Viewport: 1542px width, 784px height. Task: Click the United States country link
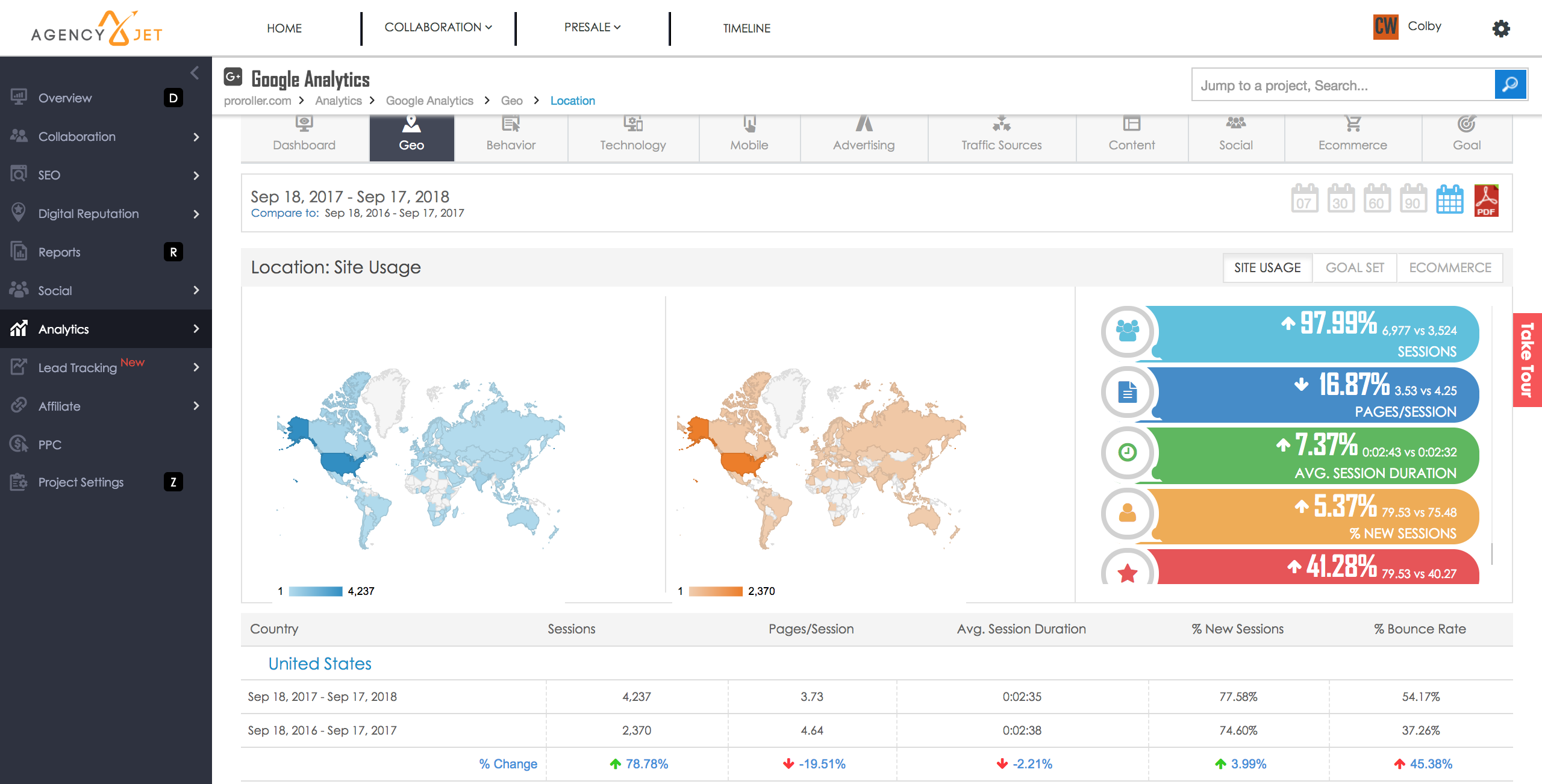click(x=319, y=664)
